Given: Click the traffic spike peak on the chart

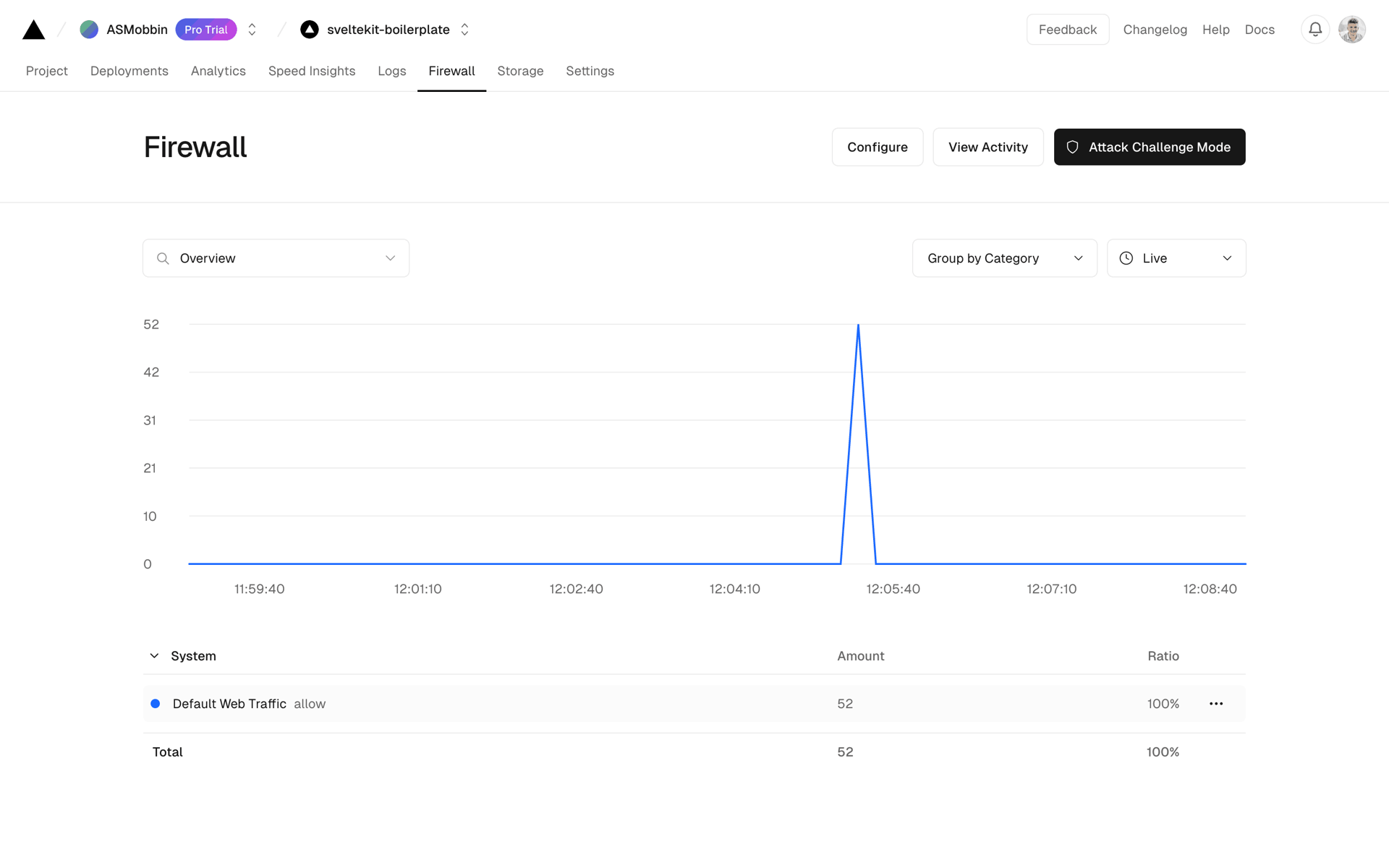Looking at the screenshot, I should point(858,325).
